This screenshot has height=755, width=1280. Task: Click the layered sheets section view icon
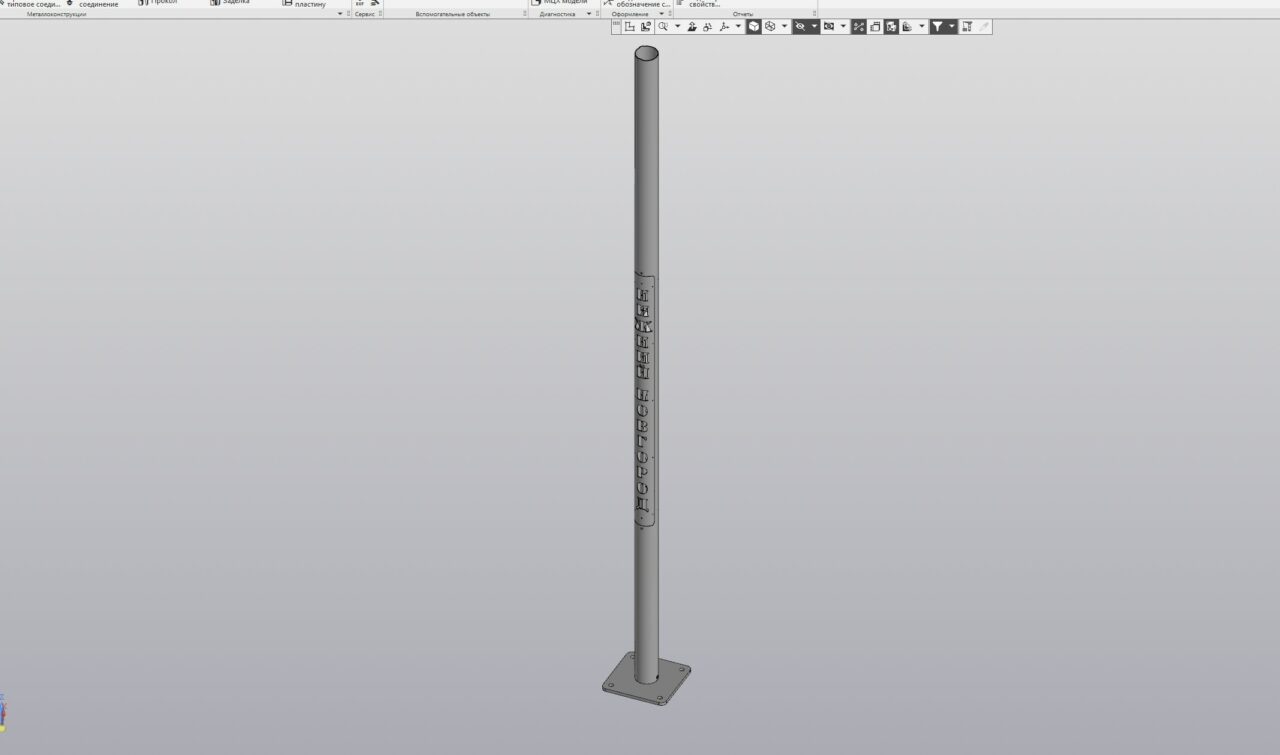point(875,27)
